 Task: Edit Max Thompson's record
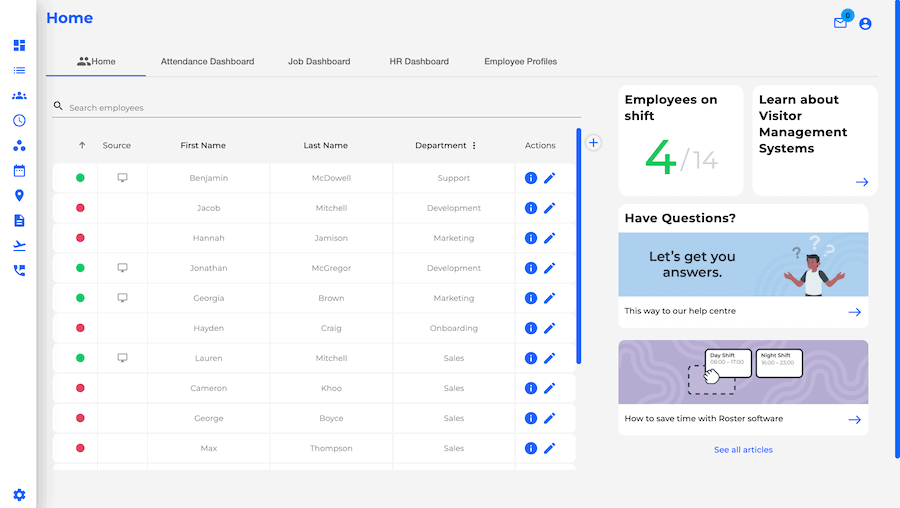pyautogui.click(x=549, y=448)
